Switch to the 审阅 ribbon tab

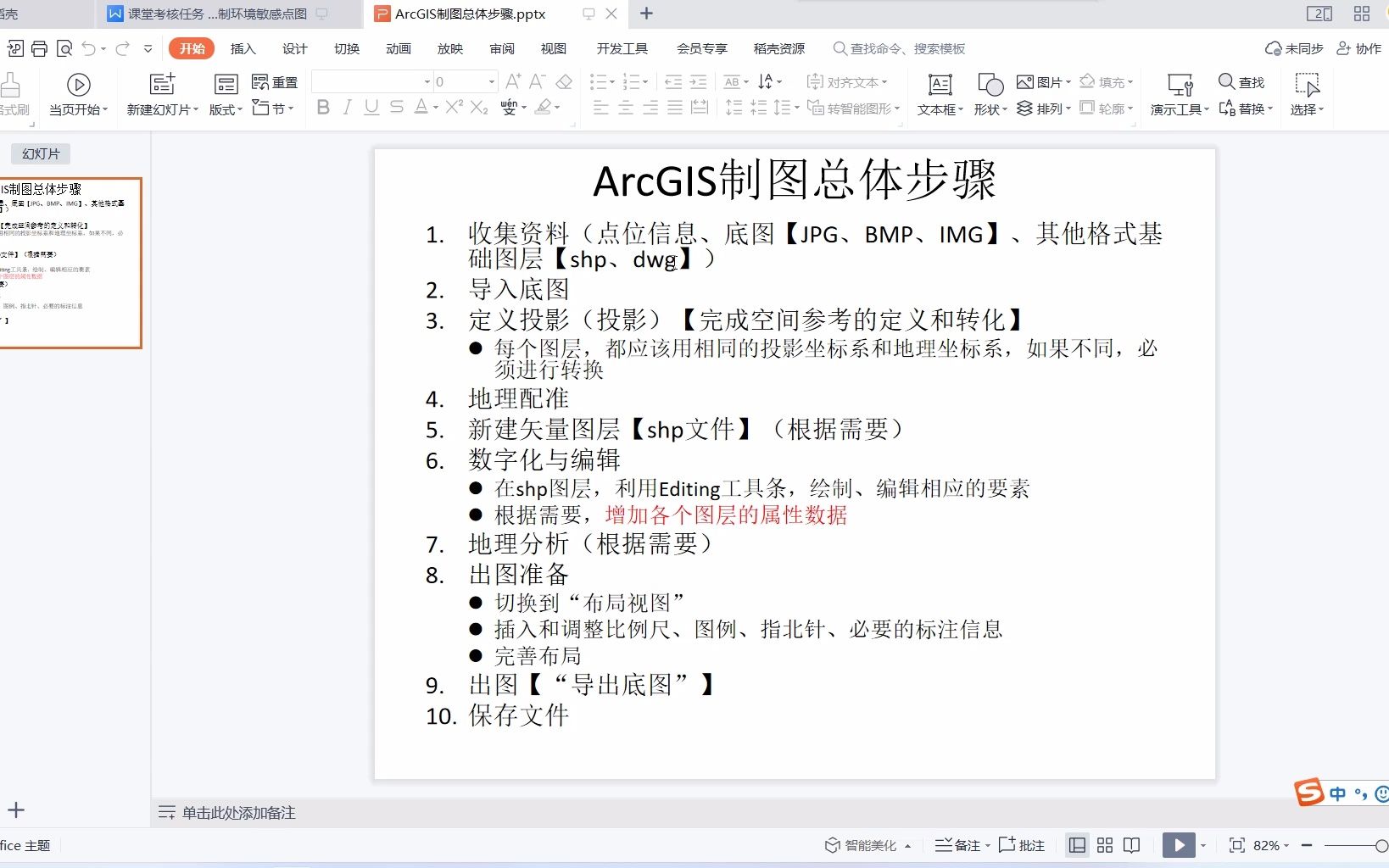pyautogui.click(x=502, y=48)
